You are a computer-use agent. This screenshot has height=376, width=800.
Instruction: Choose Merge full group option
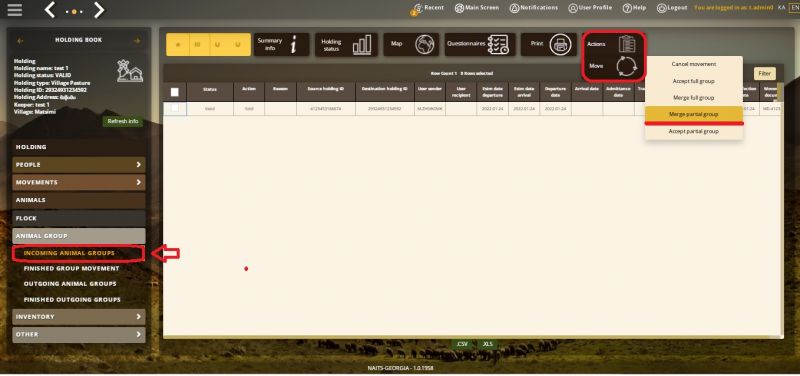693,97
